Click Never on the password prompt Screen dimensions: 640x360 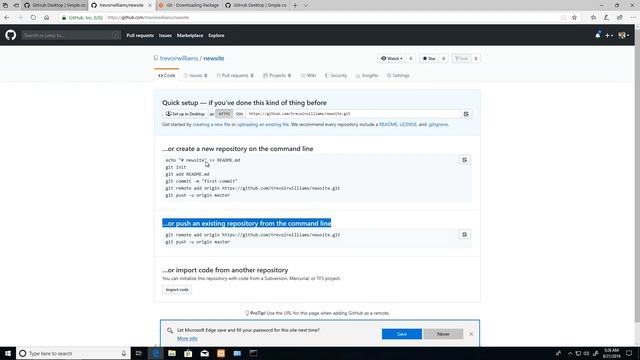tap(443, 334)
